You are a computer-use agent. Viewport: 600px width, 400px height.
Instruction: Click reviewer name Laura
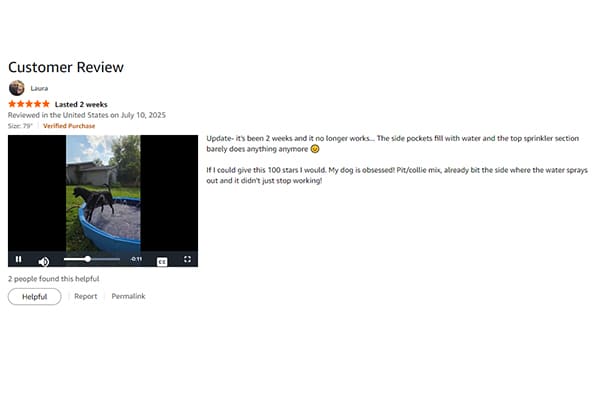pos(39,88)
